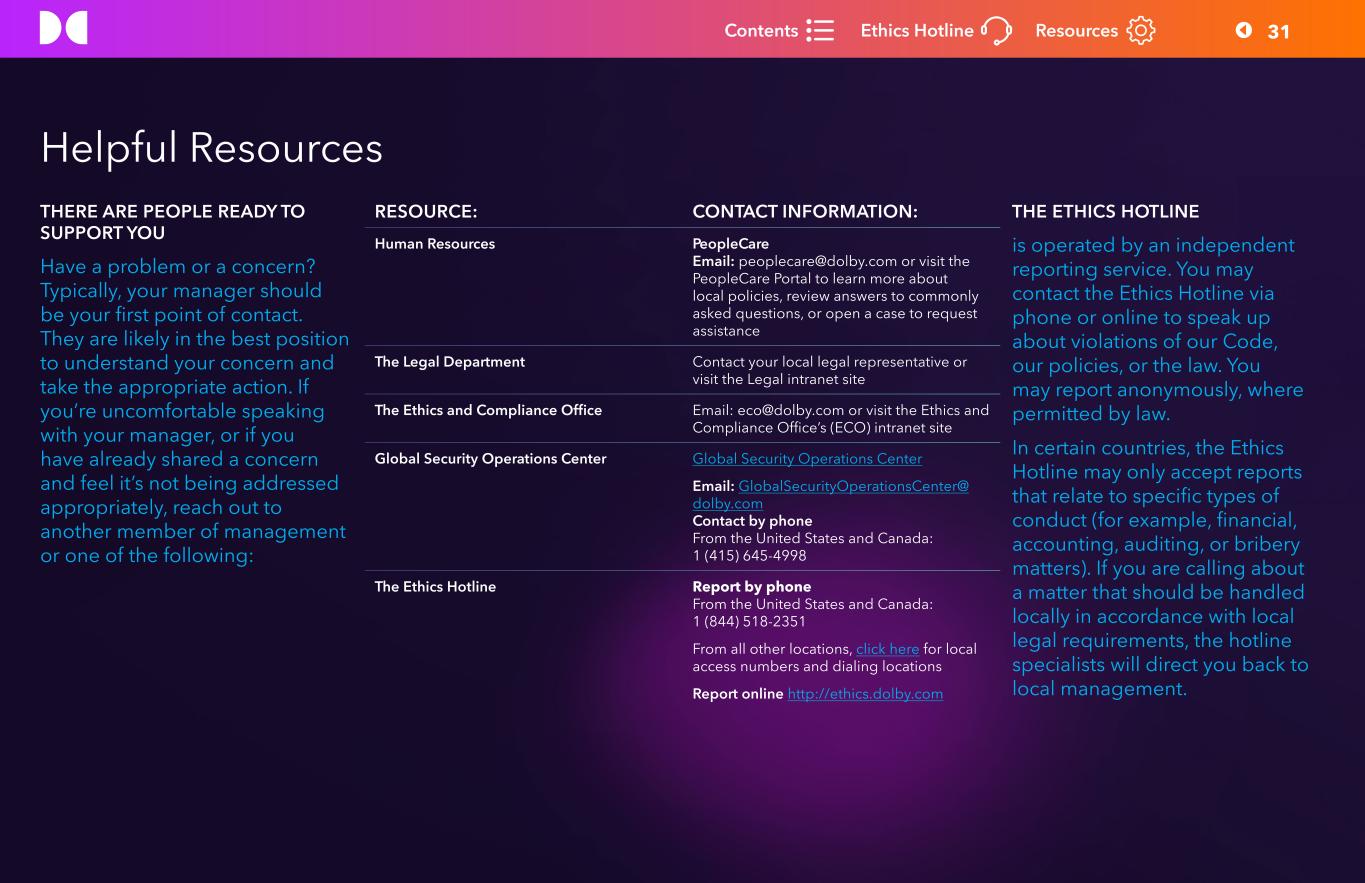Click the "Helpful Resources" page title
Screen dimensions: 1365x883
211,149
